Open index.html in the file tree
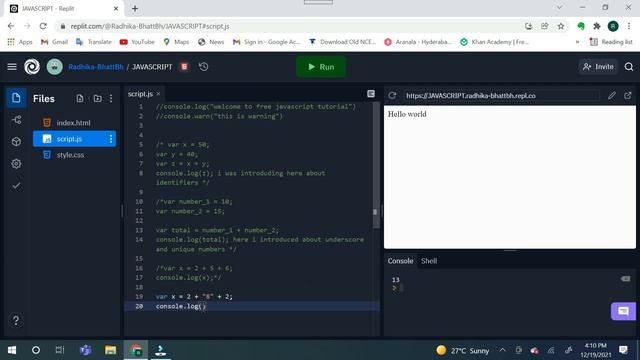 pos(73,122)
